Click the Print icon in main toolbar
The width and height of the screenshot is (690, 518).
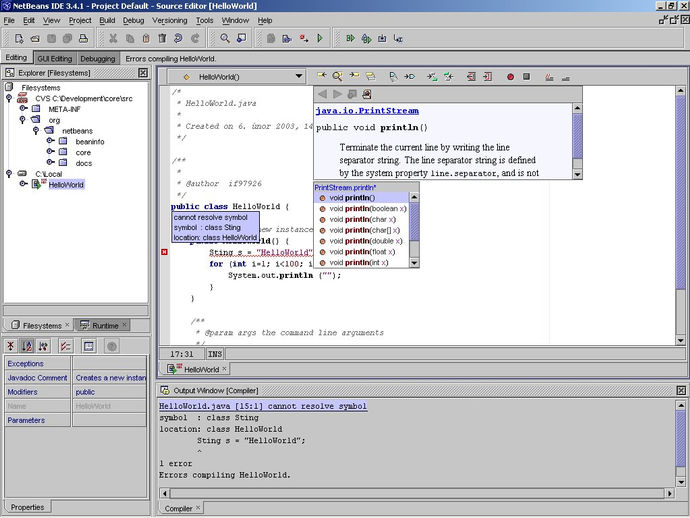(x=83, y=39)
